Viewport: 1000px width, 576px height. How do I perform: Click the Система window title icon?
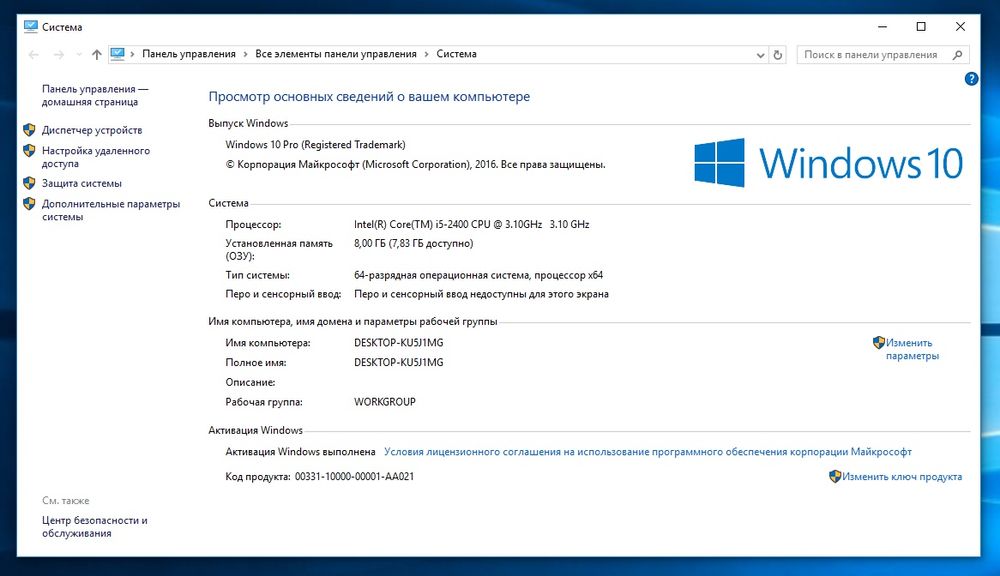tap(31, 27)
